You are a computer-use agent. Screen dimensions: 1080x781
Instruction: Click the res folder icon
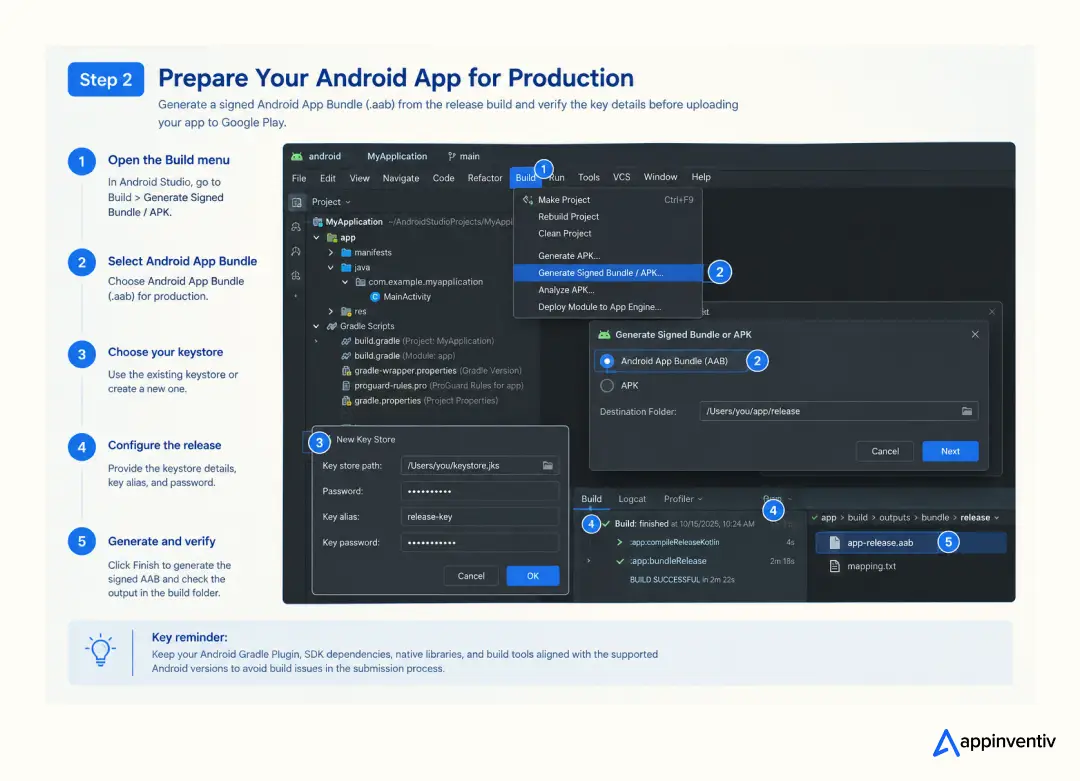pyautogui.click(x=346, y=312)
